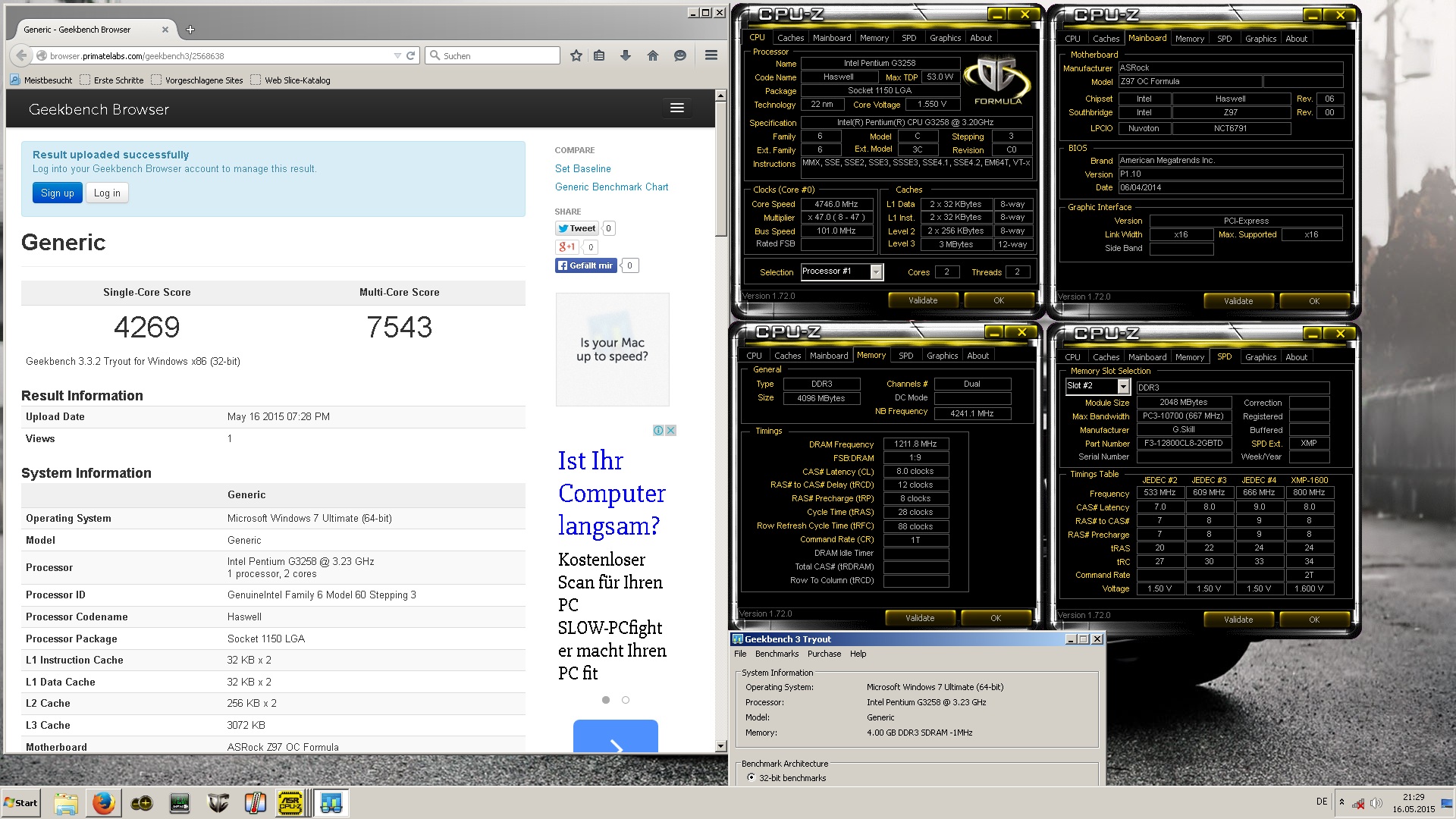
Task: Click the disconnected network tray icon
Action: tap(1359, 802)
